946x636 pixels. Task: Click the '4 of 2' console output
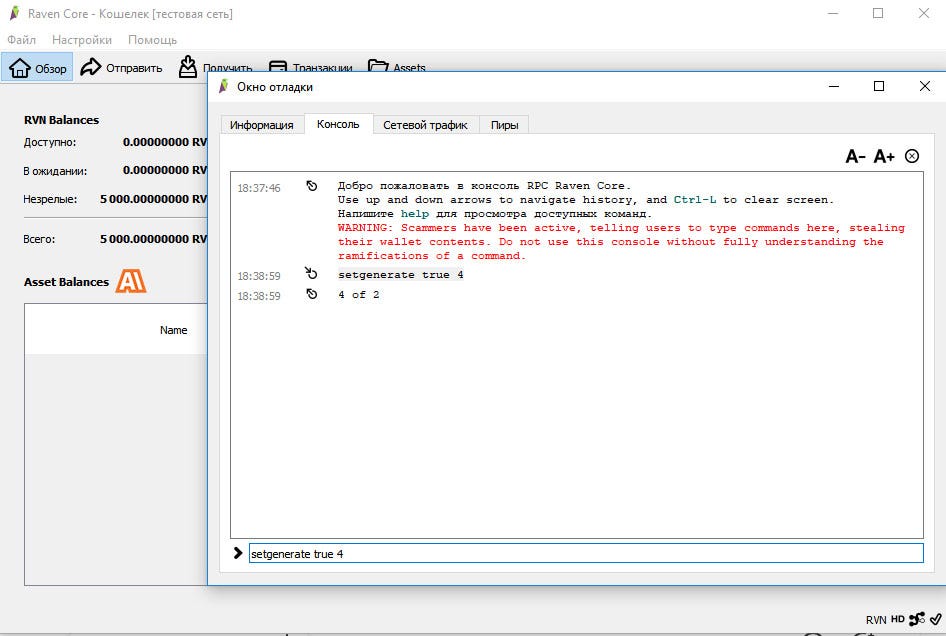[358, 294]
